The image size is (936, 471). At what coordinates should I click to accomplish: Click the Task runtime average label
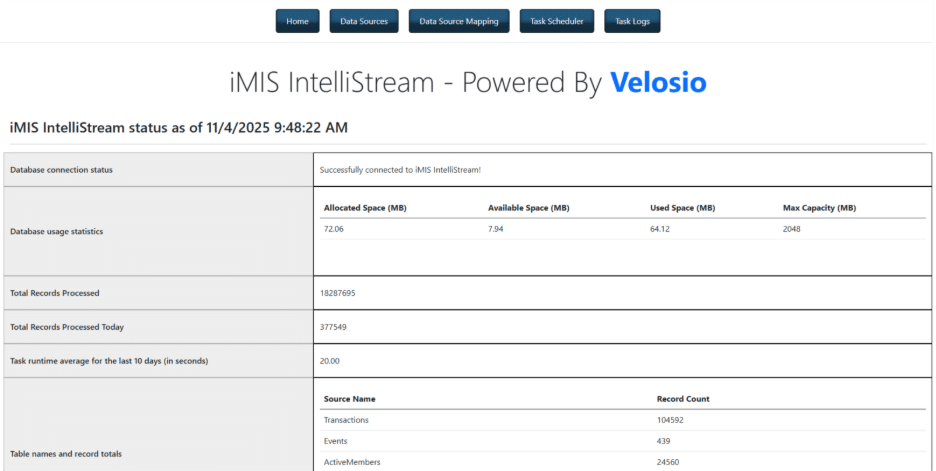click(x=109, y=361)
